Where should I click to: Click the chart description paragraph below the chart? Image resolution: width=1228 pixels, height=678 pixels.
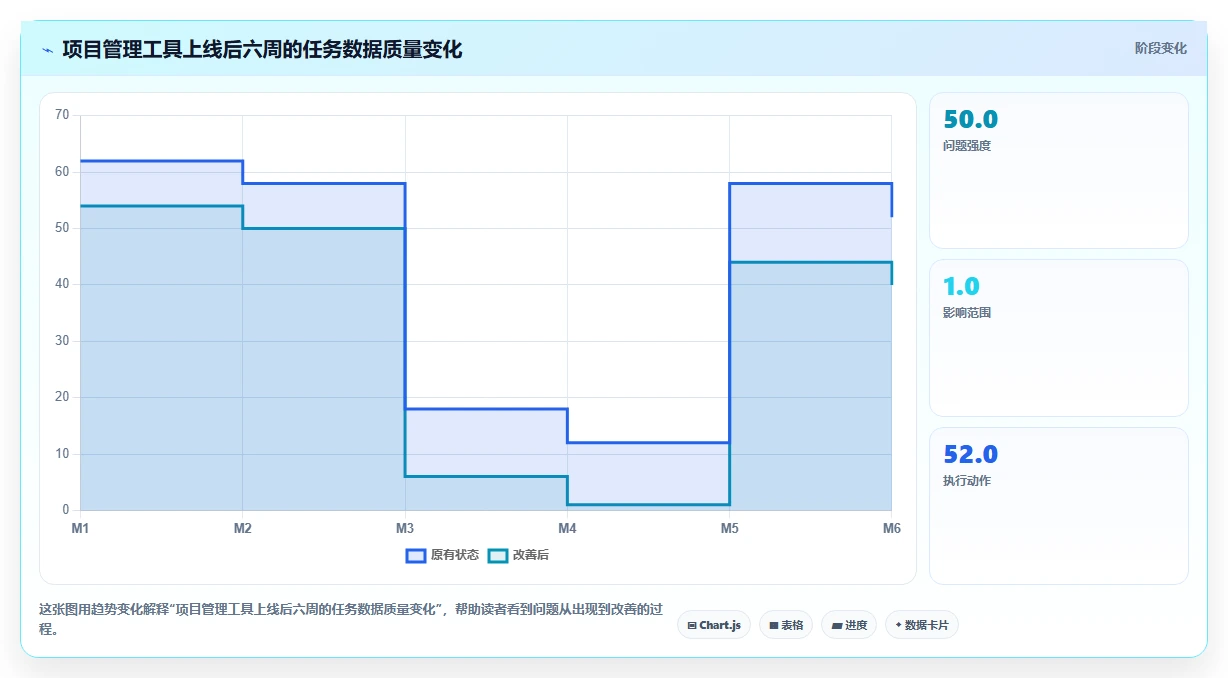coord(351,620)
